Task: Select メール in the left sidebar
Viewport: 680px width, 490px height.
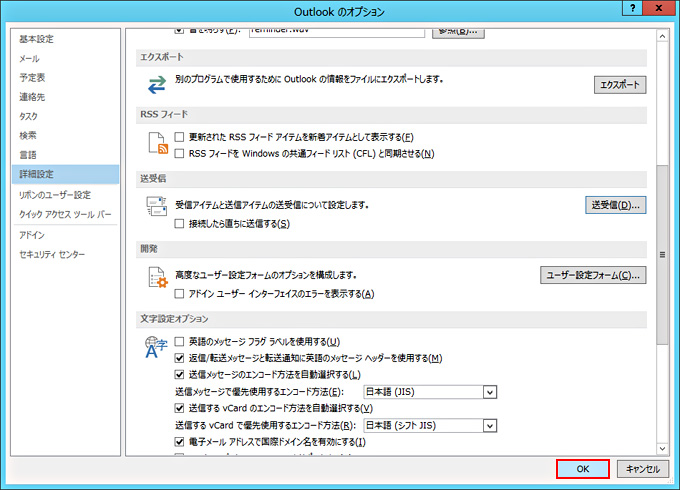Action: click(29, 59)
